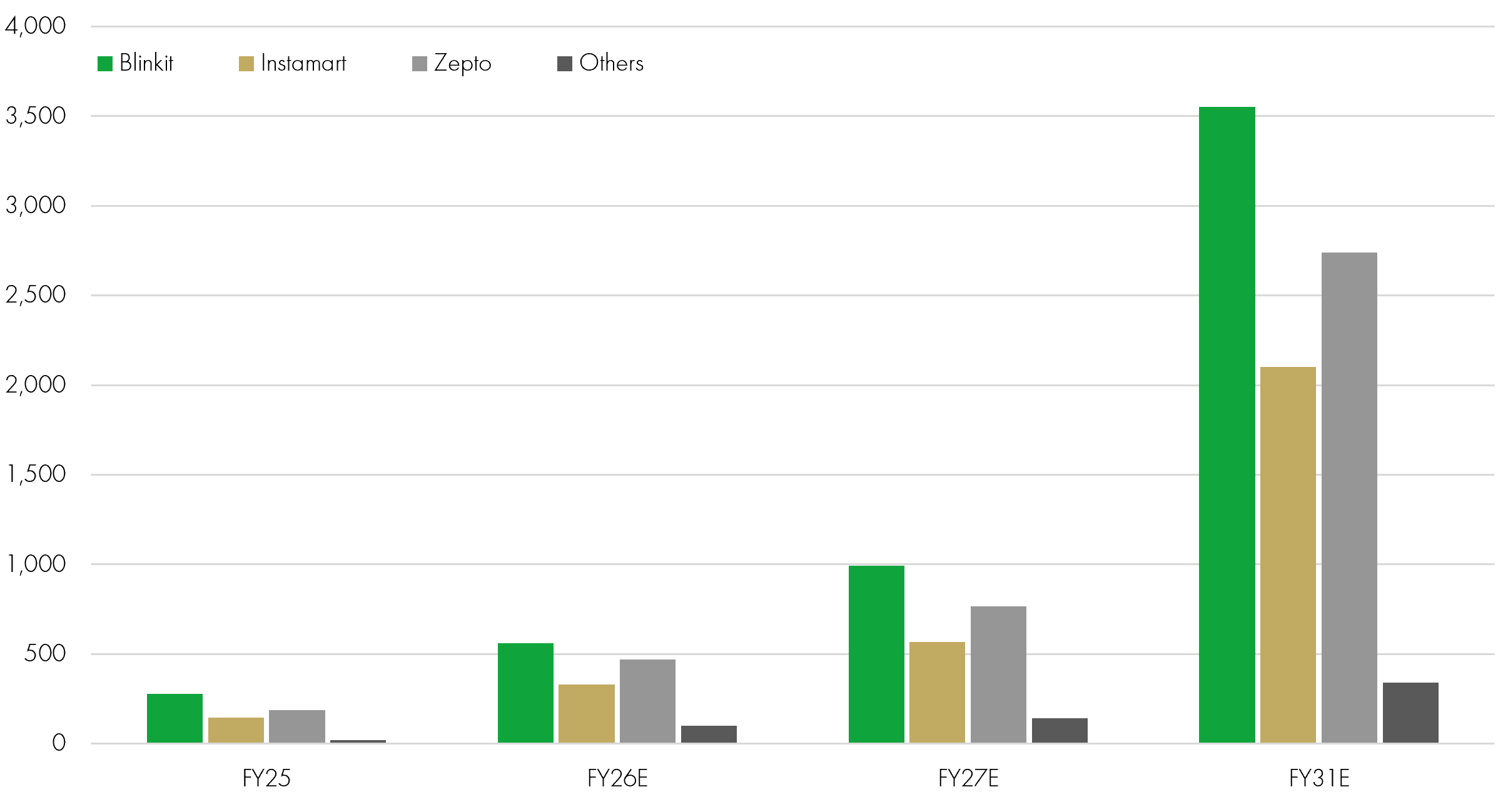Click the dark Others legend swatch

pos(565,64)
